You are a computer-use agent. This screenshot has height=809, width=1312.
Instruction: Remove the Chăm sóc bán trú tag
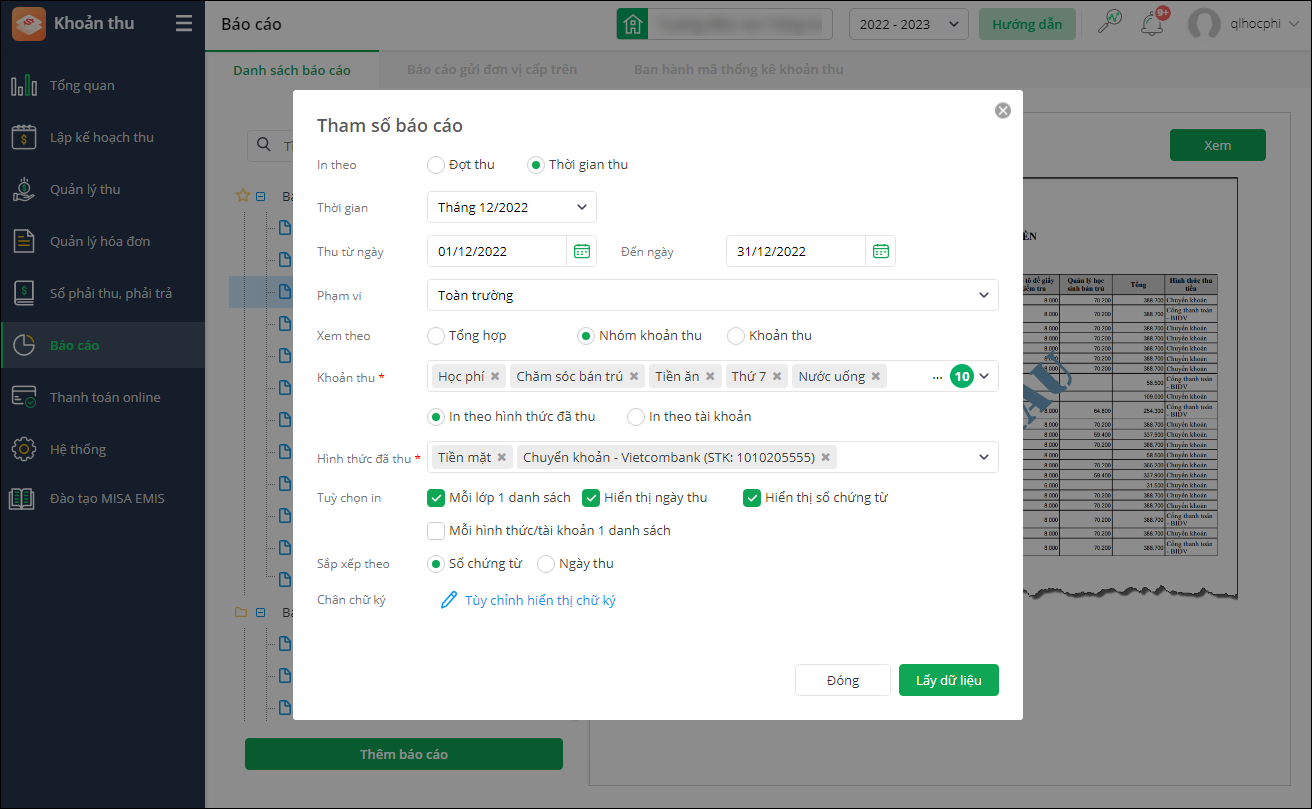(x=634, y=377)
